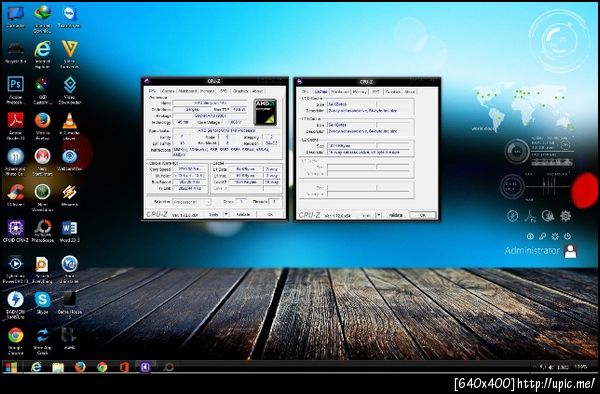Image resolution: width=600 pixels, height=394 pixels.
Task: Click OK in CPU-tab window
Action: click(270, 215)
